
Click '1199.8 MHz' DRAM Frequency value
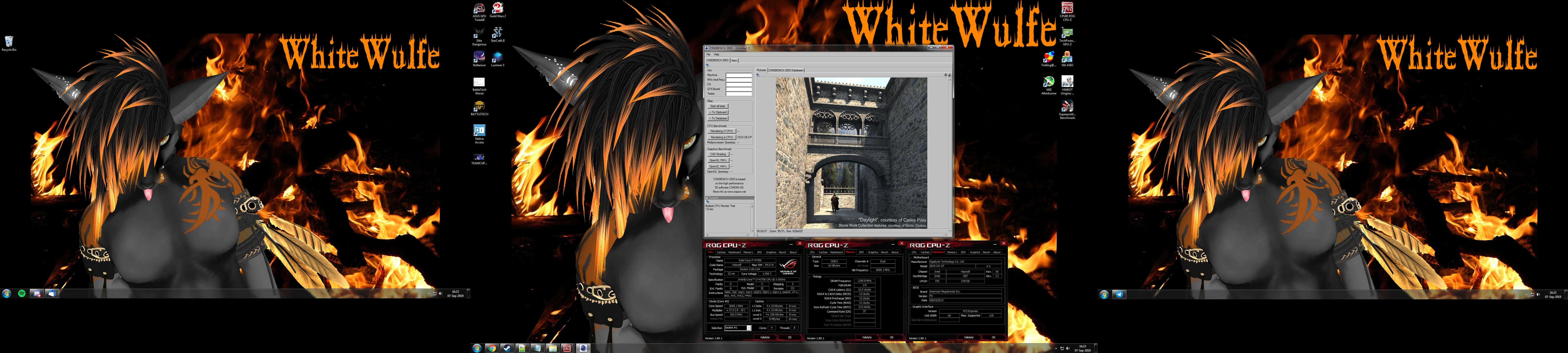(x=864, y=281)
